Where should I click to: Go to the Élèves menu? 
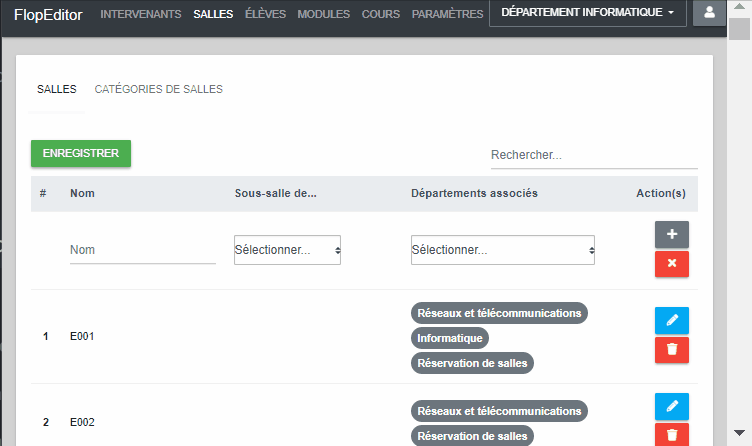[265, 14]
